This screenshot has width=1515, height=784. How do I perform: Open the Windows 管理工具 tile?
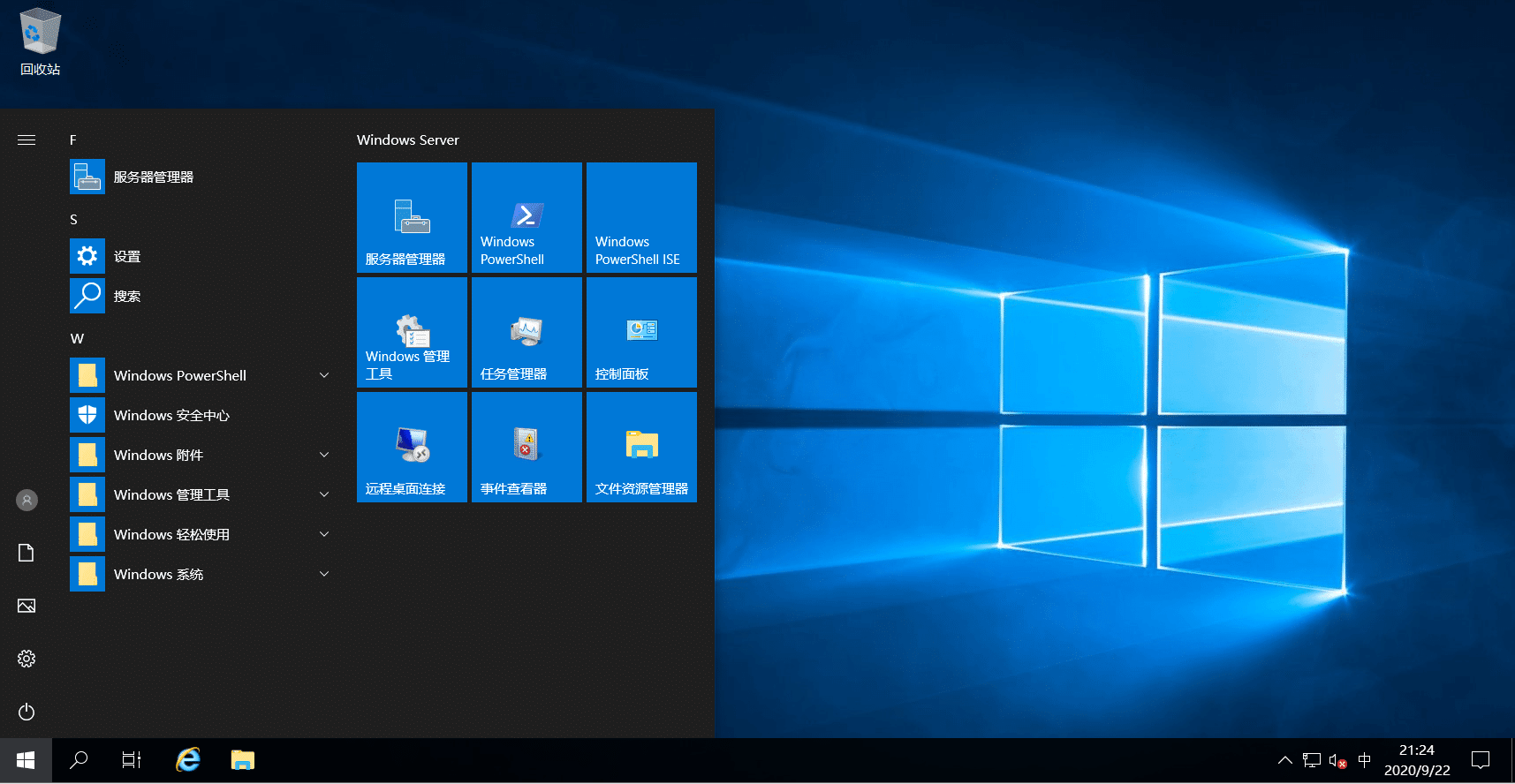pos(412,332)
